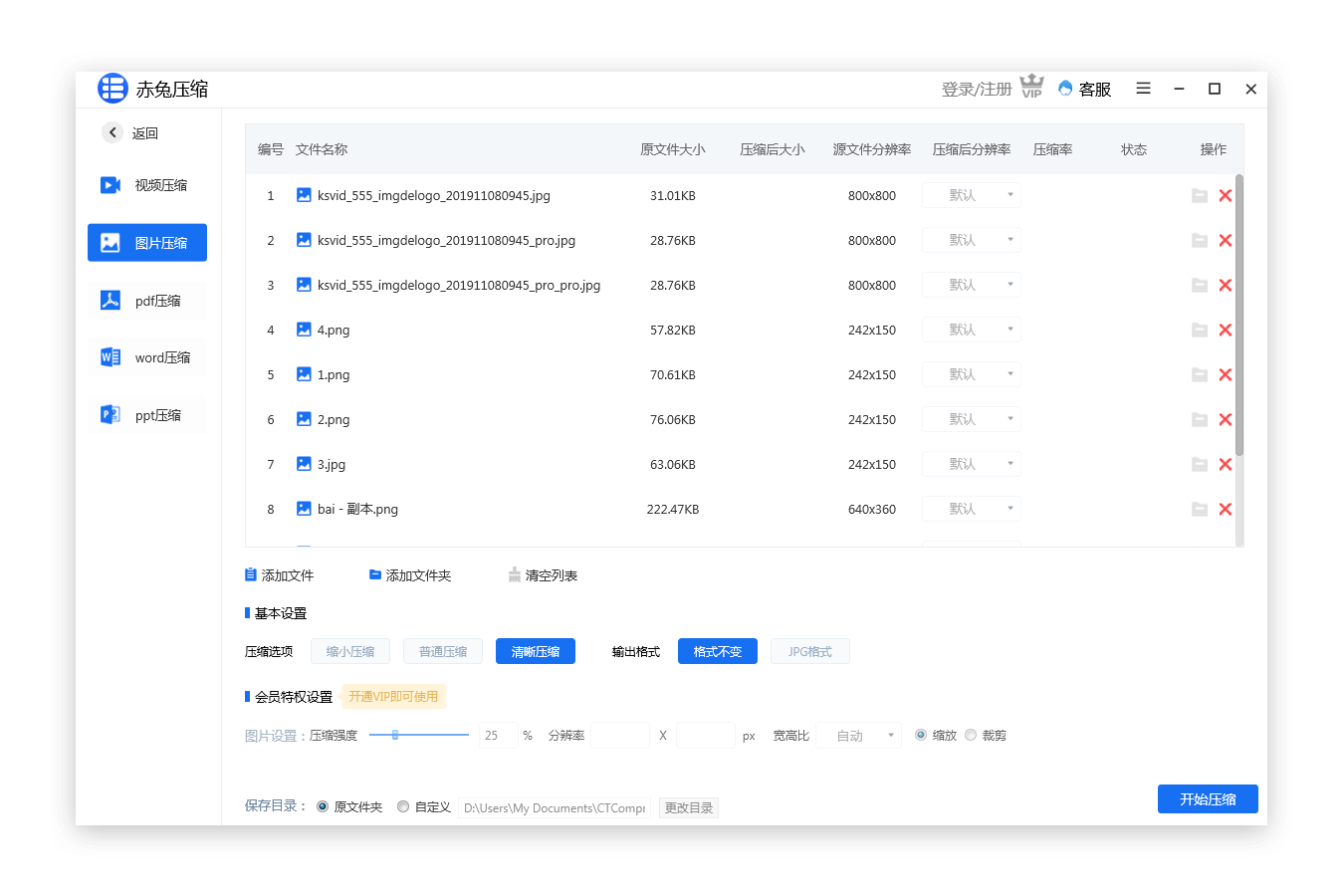This screenshot has width=1344, height=896.
Task: Go back with the 返回 arrow
Action: (112, 132)
